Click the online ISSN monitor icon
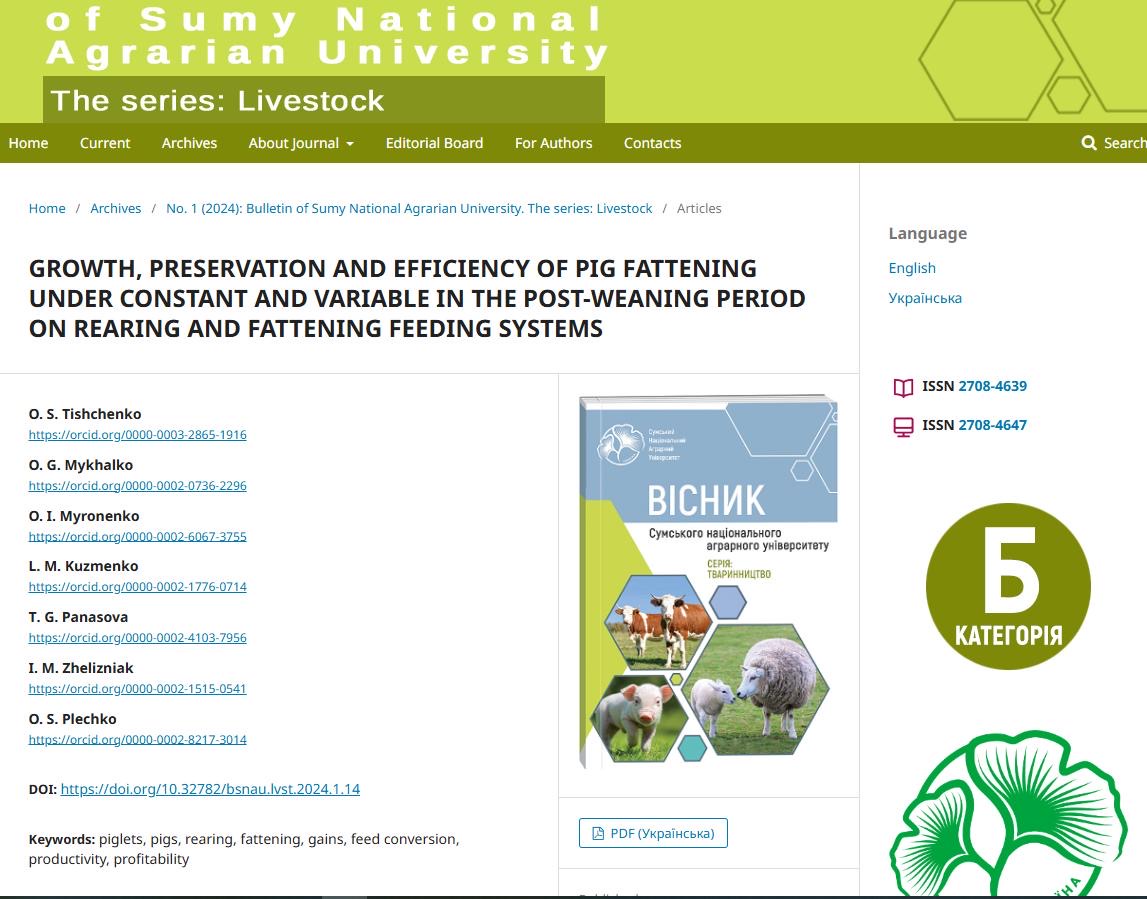 click(x=903, y=426)
